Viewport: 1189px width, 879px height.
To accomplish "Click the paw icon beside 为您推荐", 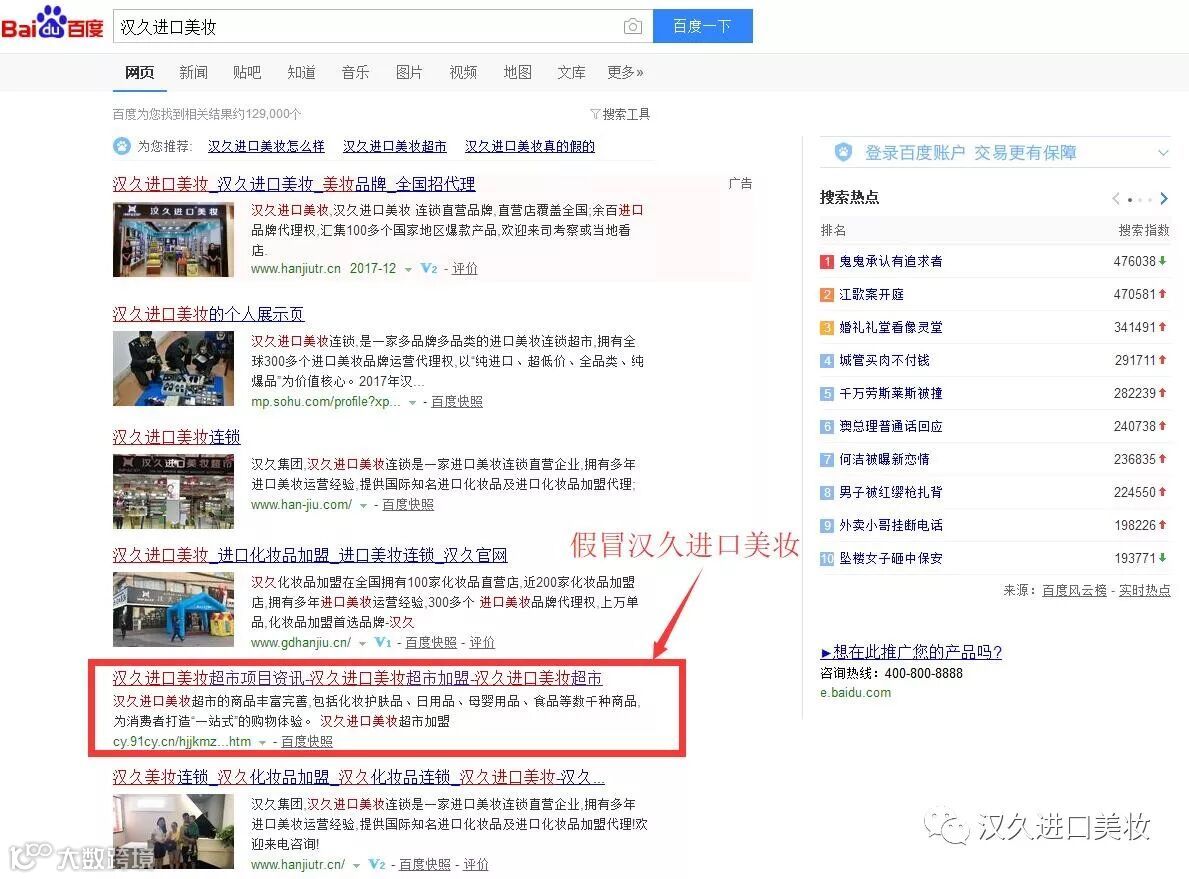I will point(121,146).
